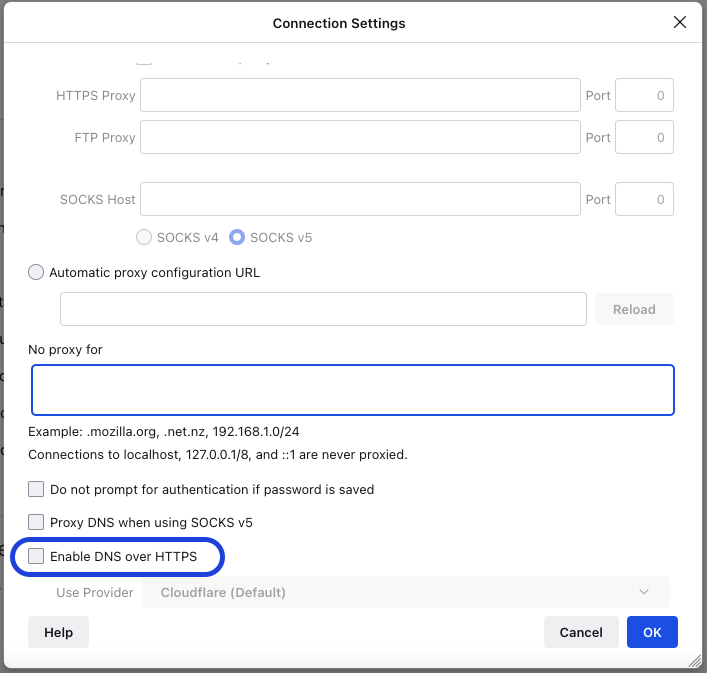Image resolution: width=707 pixels, height=673 pixels.
Task: Click the Reload button
Action: 634,309
